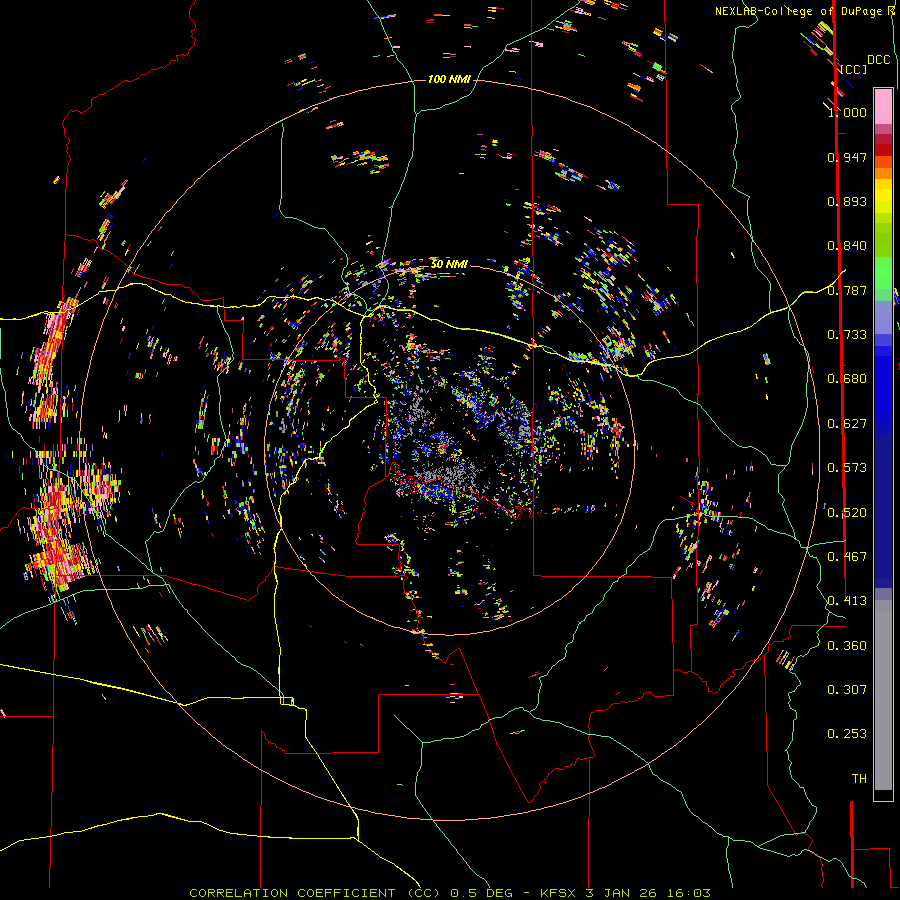Click the 0.947 scale value
The width and height of the screenshot is (900, 900).
(847, 157)
